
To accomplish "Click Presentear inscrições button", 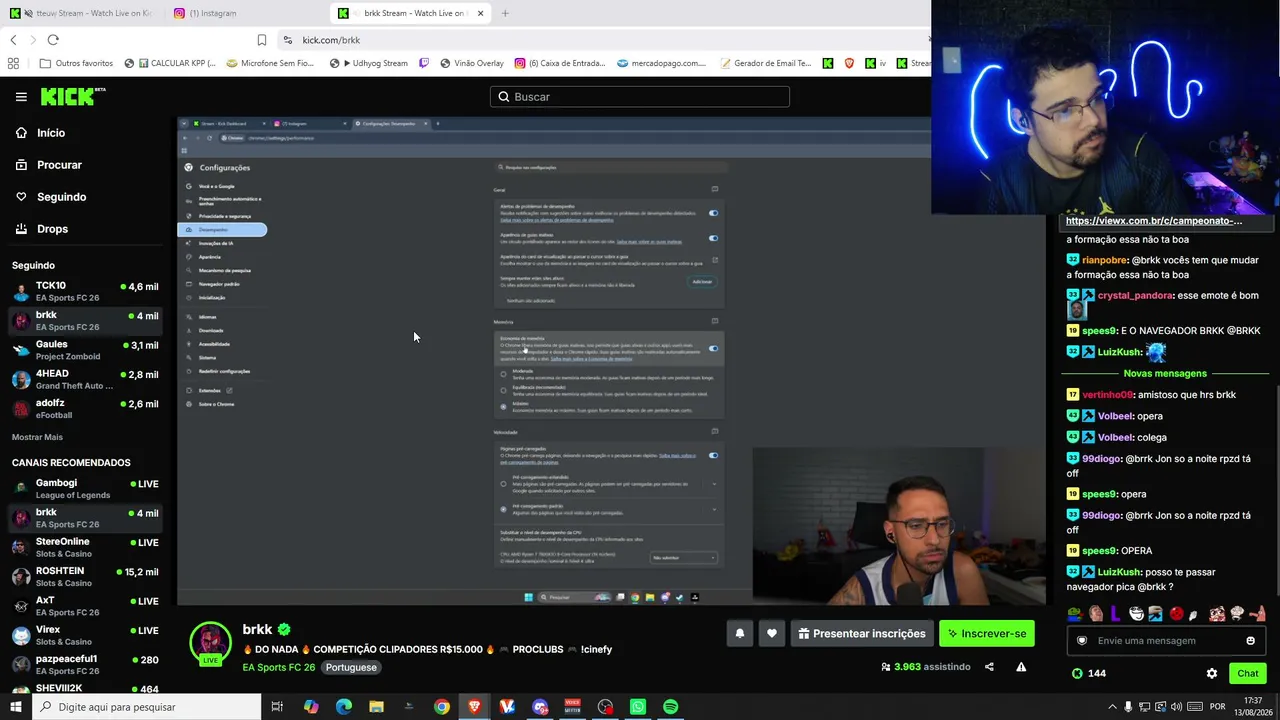I will coord(862,633).
